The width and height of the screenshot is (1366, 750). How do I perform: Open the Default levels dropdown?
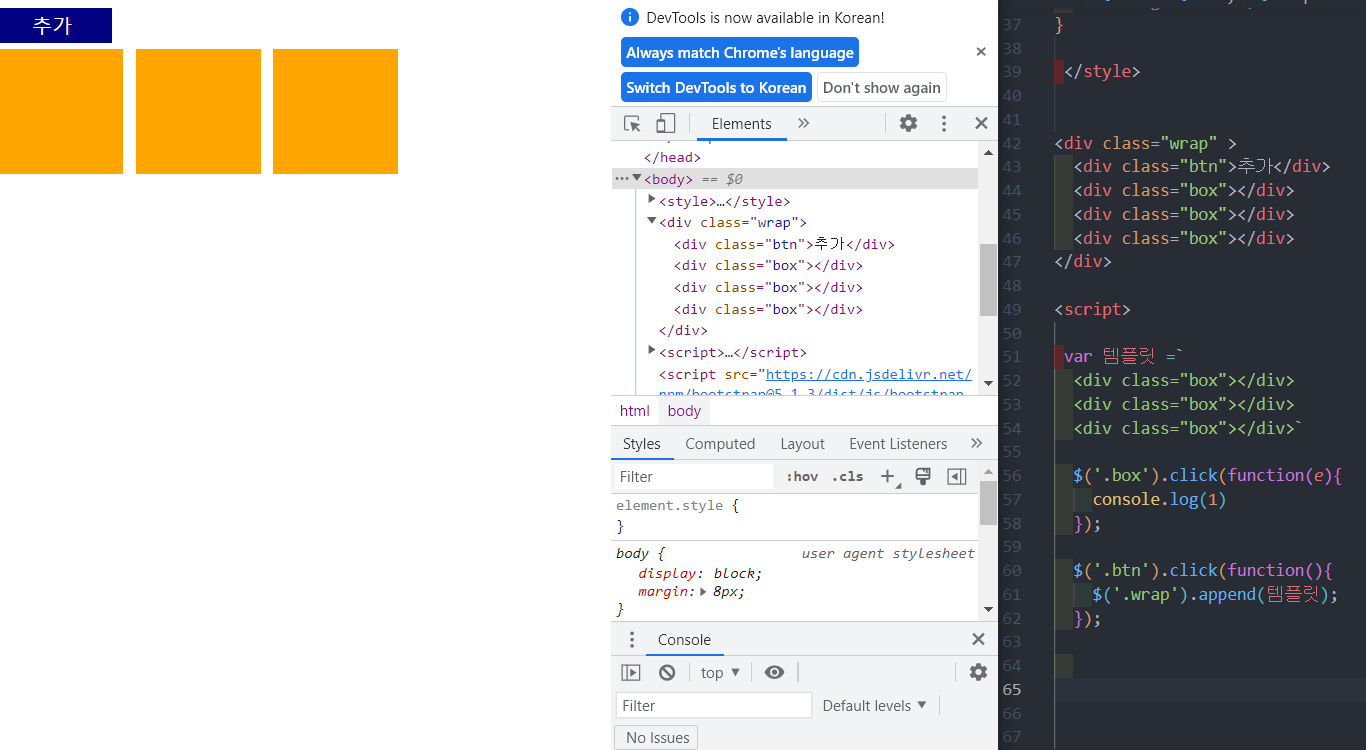click(874, 706)
